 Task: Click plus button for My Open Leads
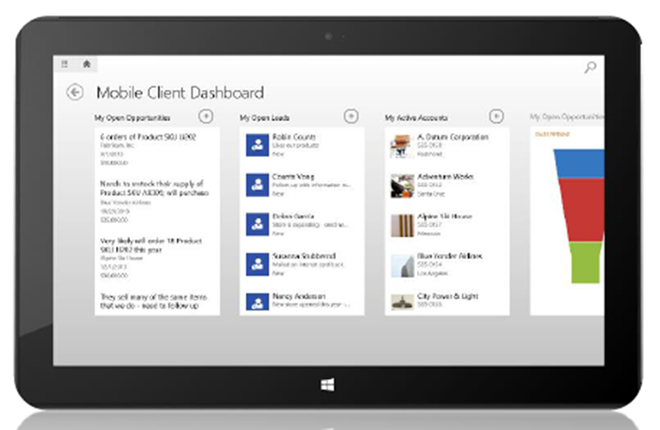coord(351,117)
